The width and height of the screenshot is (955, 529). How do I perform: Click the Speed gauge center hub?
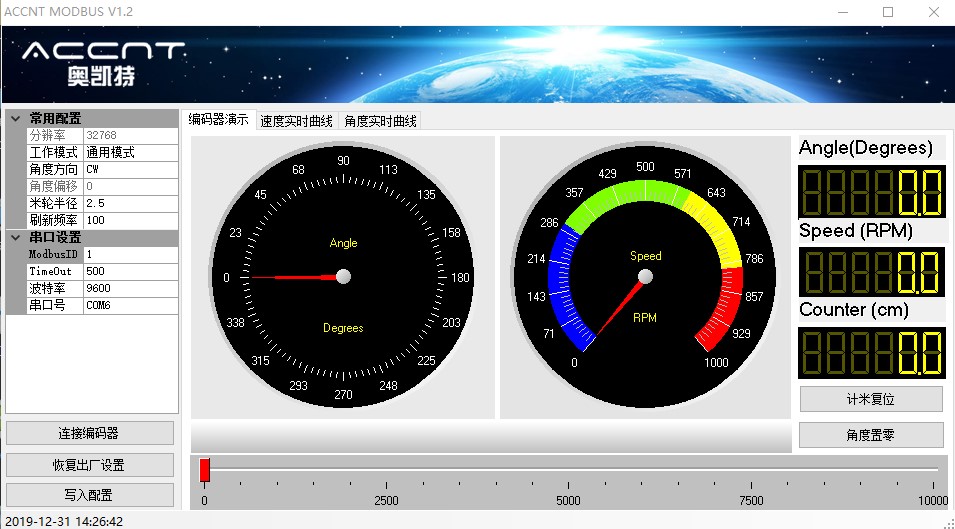point(645,276)
